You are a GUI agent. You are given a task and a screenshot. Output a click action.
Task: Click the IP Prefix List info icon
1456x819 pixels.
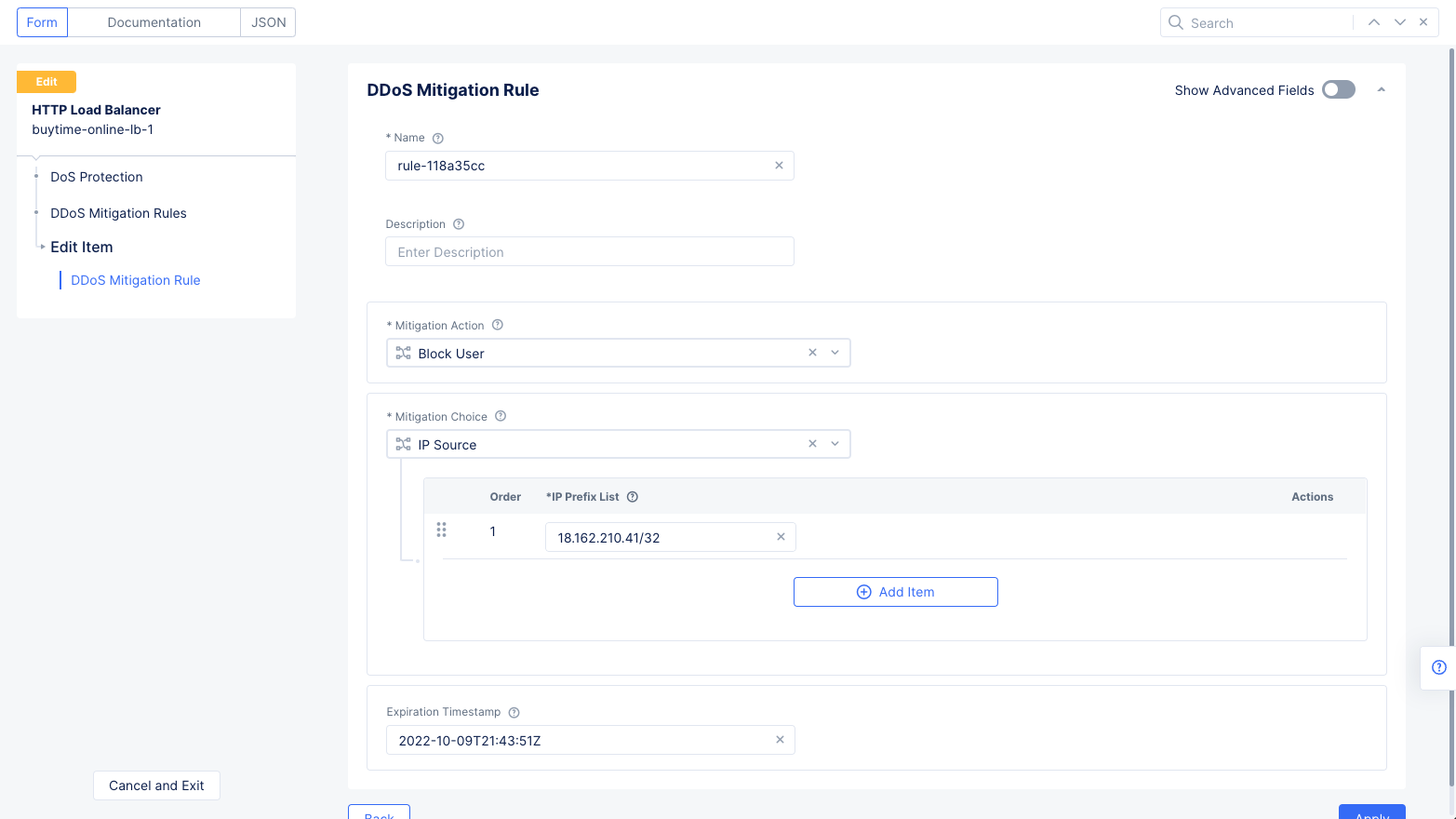coord(633,497)
